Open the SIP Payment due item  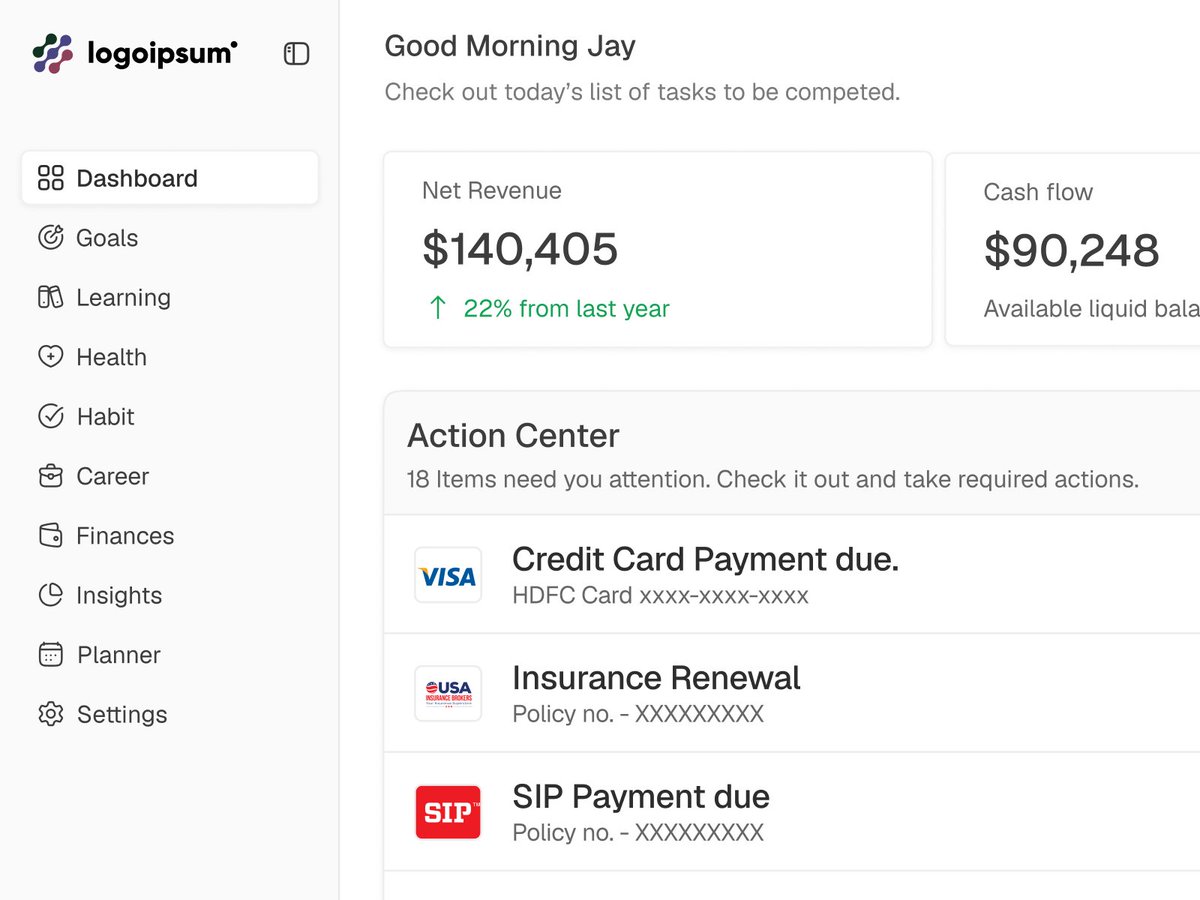[792, 812]
